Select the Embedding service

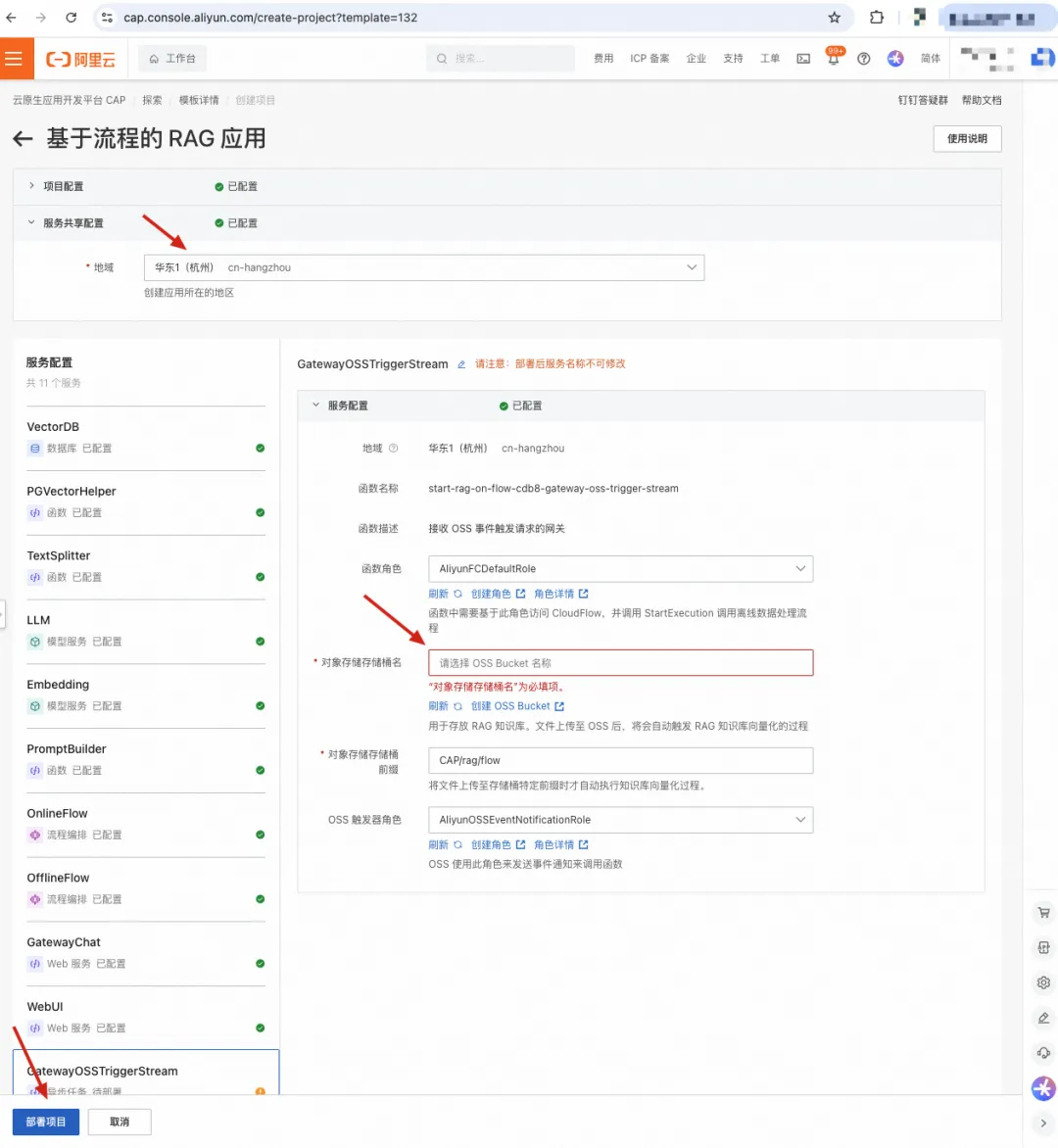pos(146,694)
